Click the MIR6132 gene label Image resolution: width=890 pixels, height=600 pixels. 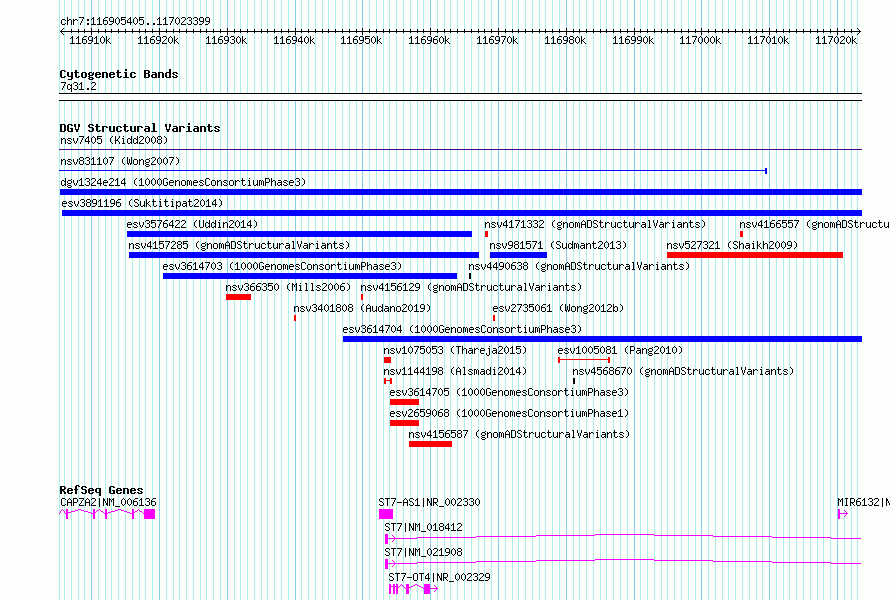[x=863, y=502]
